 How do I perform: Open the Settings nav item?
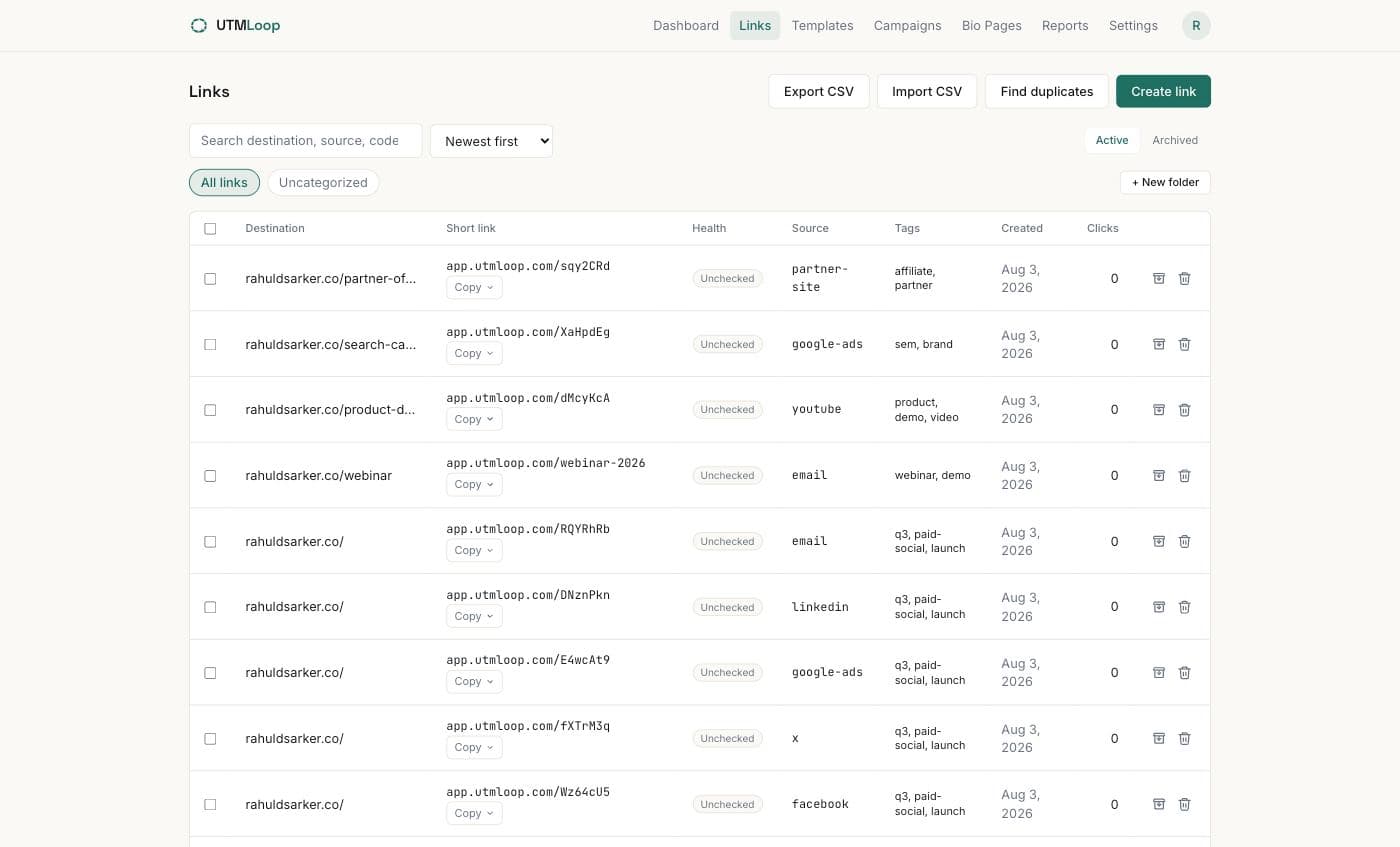[1133, 25]
